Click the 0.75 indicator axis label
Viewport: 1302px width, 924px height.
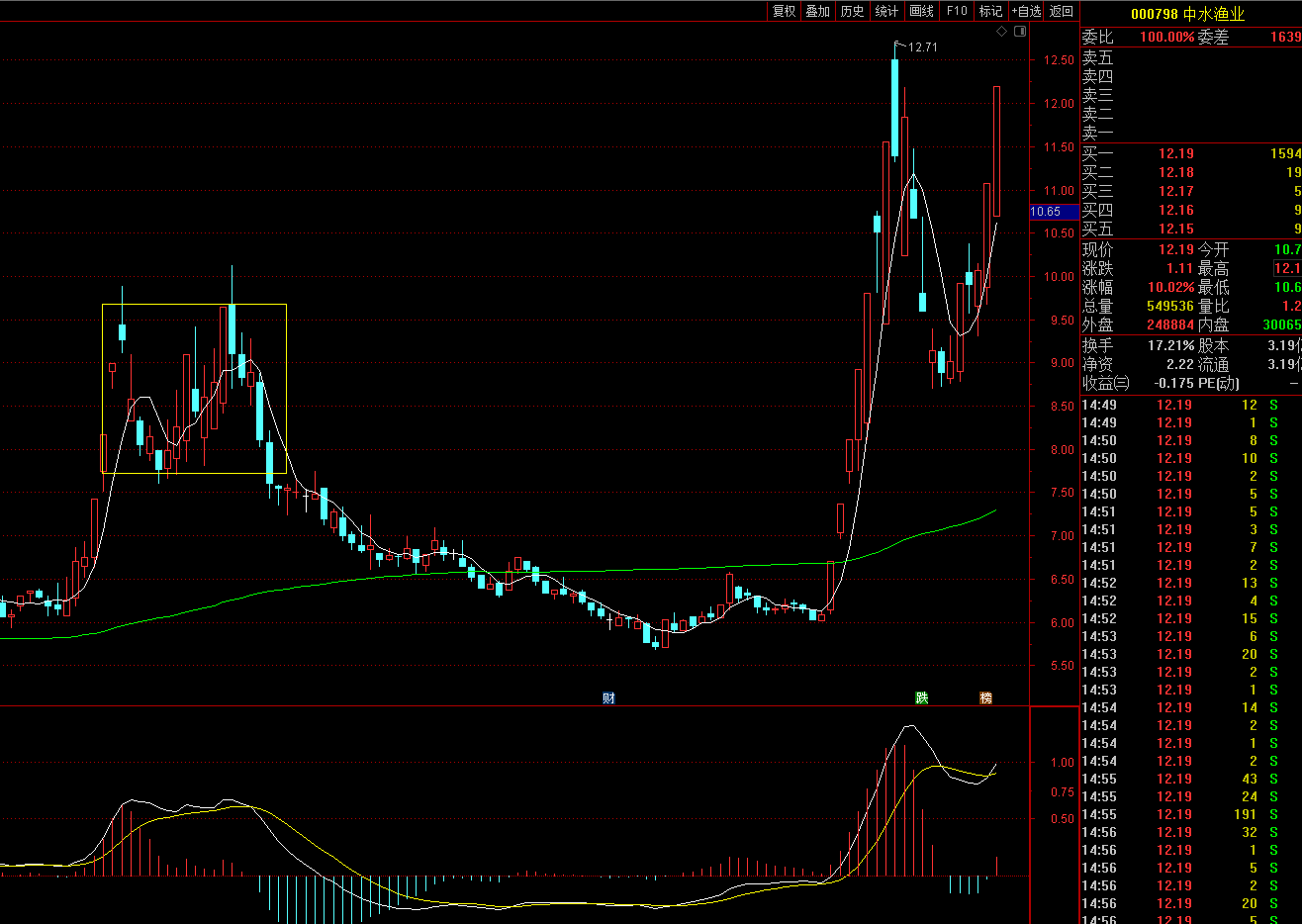[1063, 791]
